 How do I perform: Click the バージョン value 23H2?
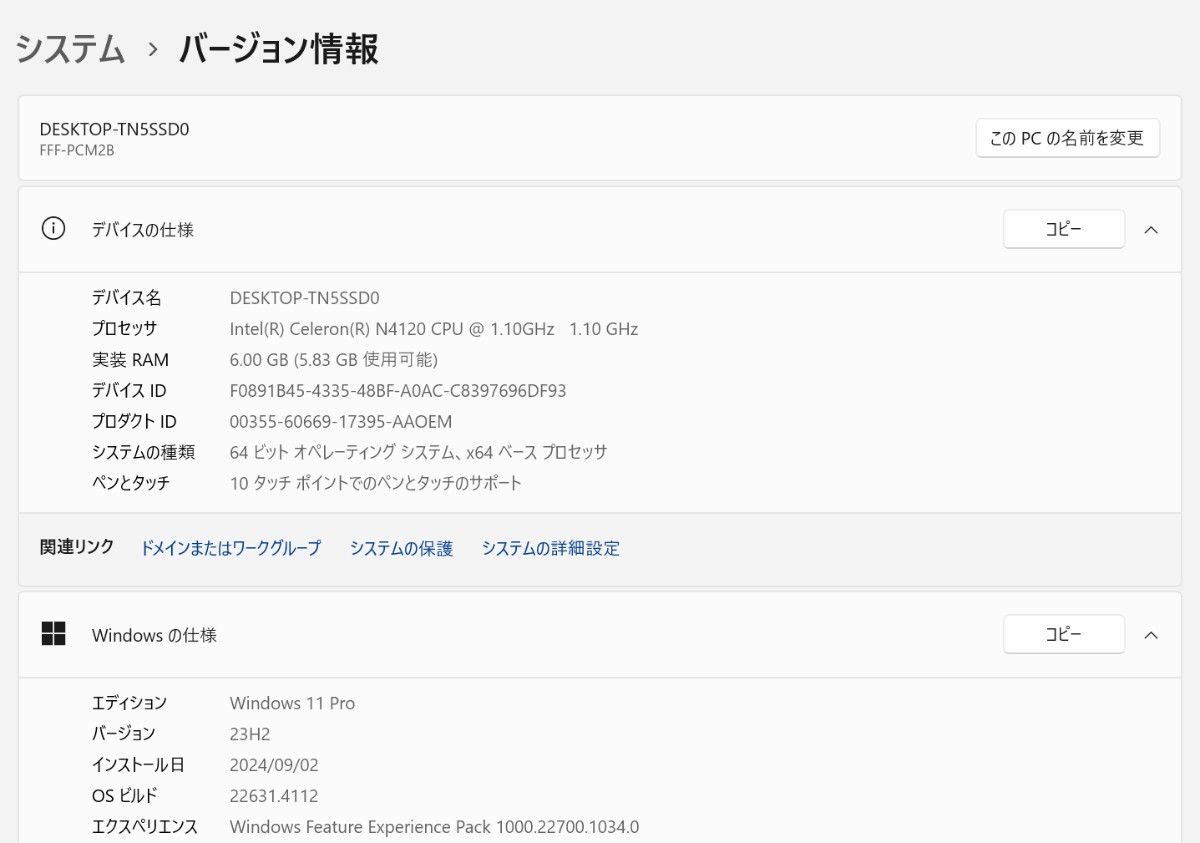tap(250, 734)
